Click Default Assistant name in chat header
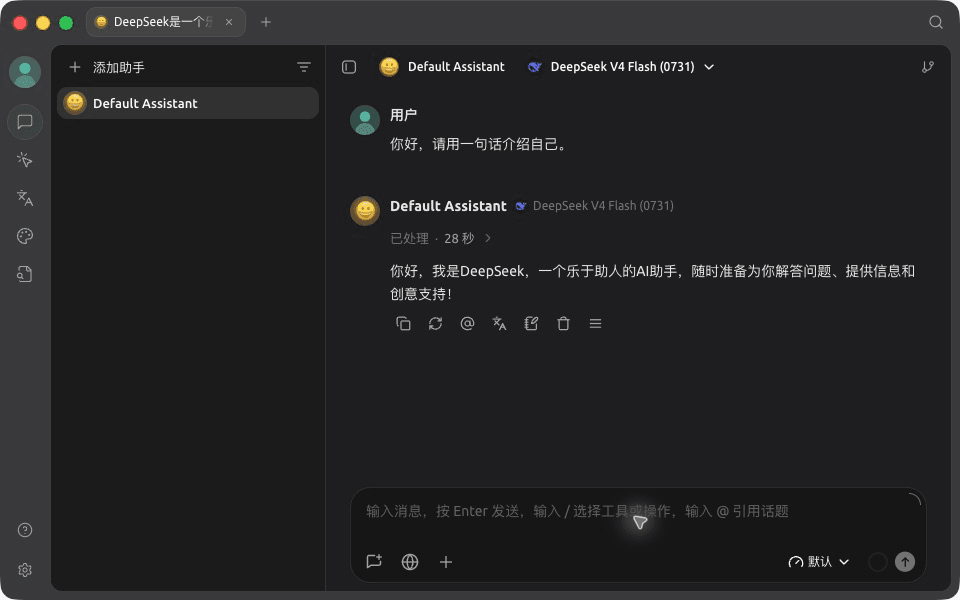The height and width of the screenshot is (600, 960). 456,67
